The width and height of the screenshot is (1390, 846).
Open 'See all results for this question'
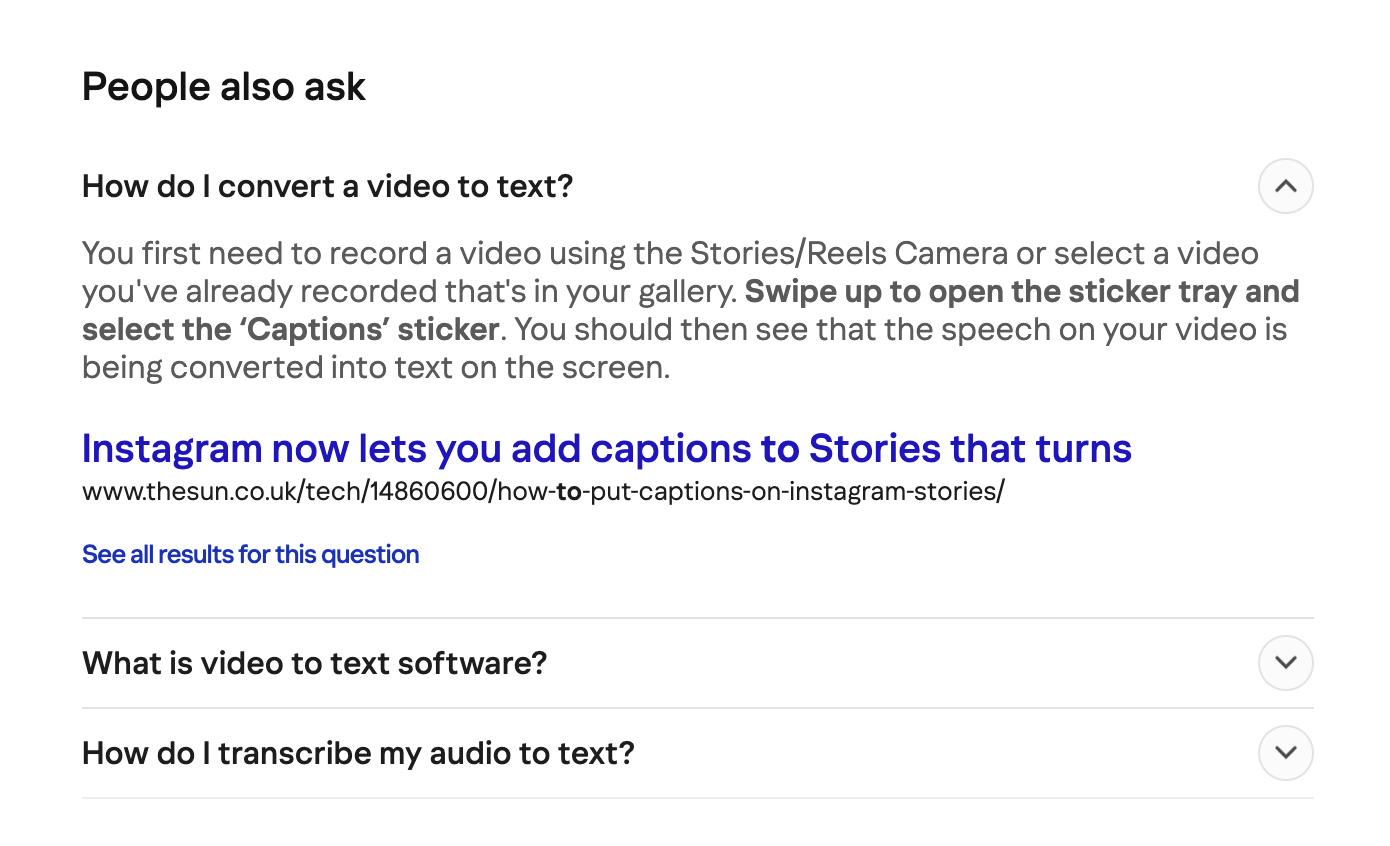pos(250,554)
